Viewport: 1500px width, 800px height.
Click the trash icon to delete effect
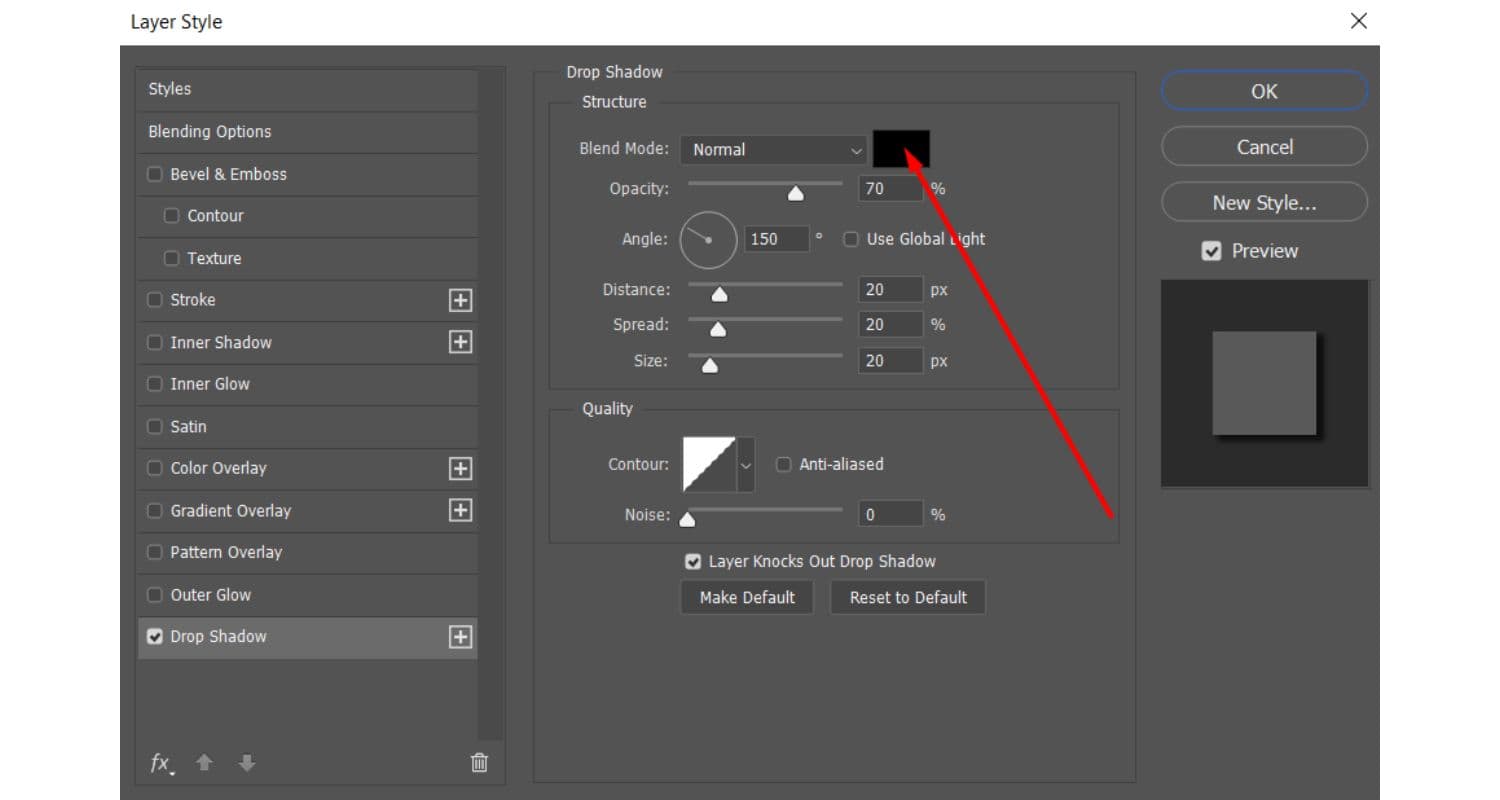click(x=479, y=763)
